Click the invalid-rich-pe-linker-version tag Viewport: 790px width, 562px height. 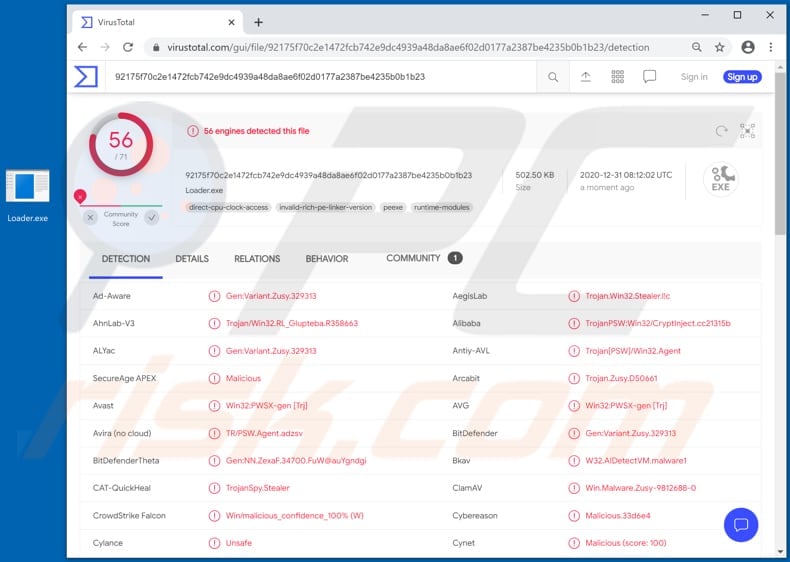click(325, 207)
